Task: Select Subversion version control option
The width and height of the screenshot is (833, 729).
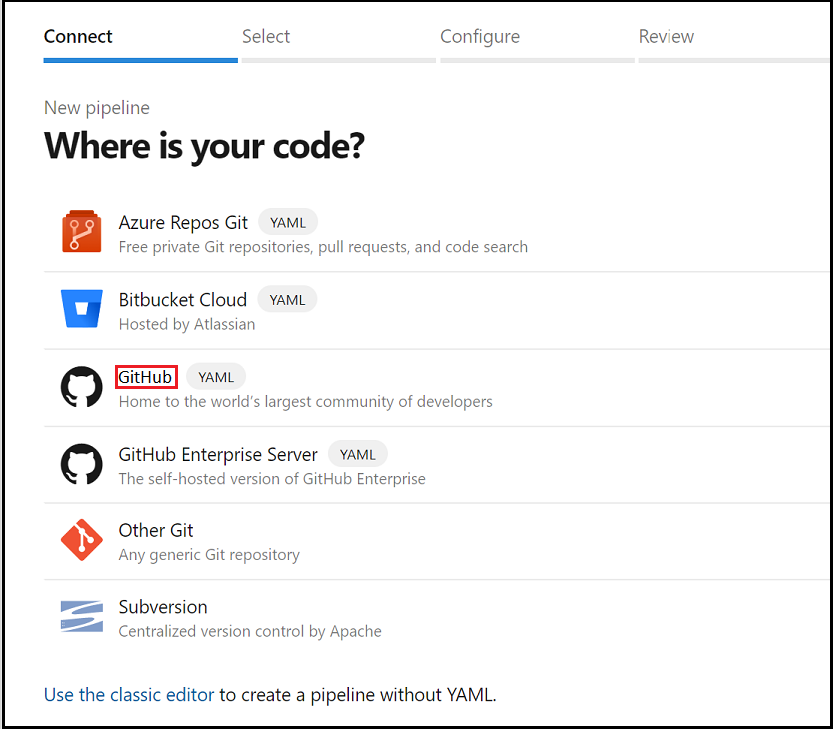Action: click(163, 607)
